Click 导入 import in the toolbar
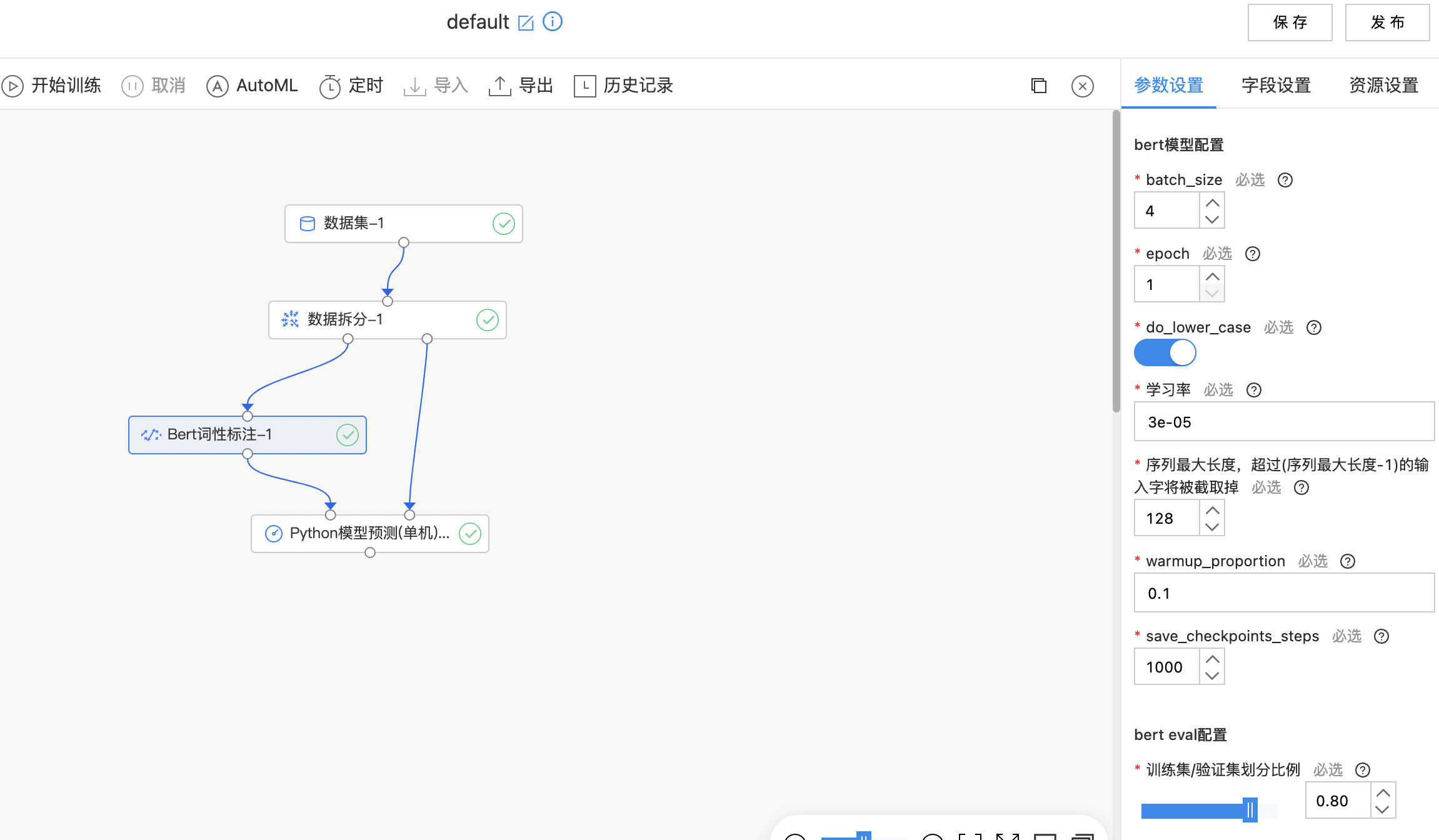 tap(436, 86)
